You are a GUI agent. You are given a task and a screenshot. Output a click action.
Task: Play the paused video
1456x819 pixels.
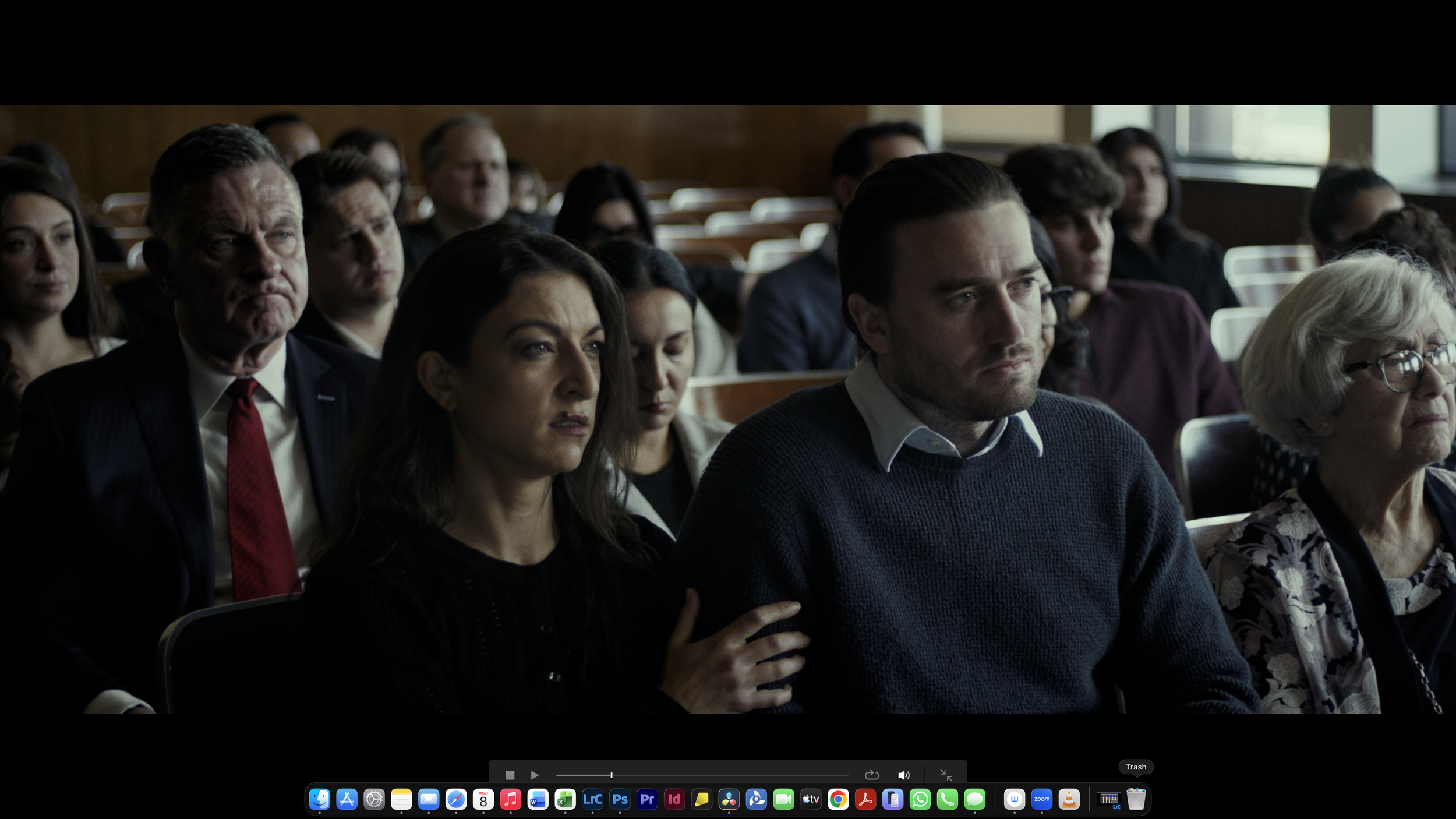coord(535,775)
